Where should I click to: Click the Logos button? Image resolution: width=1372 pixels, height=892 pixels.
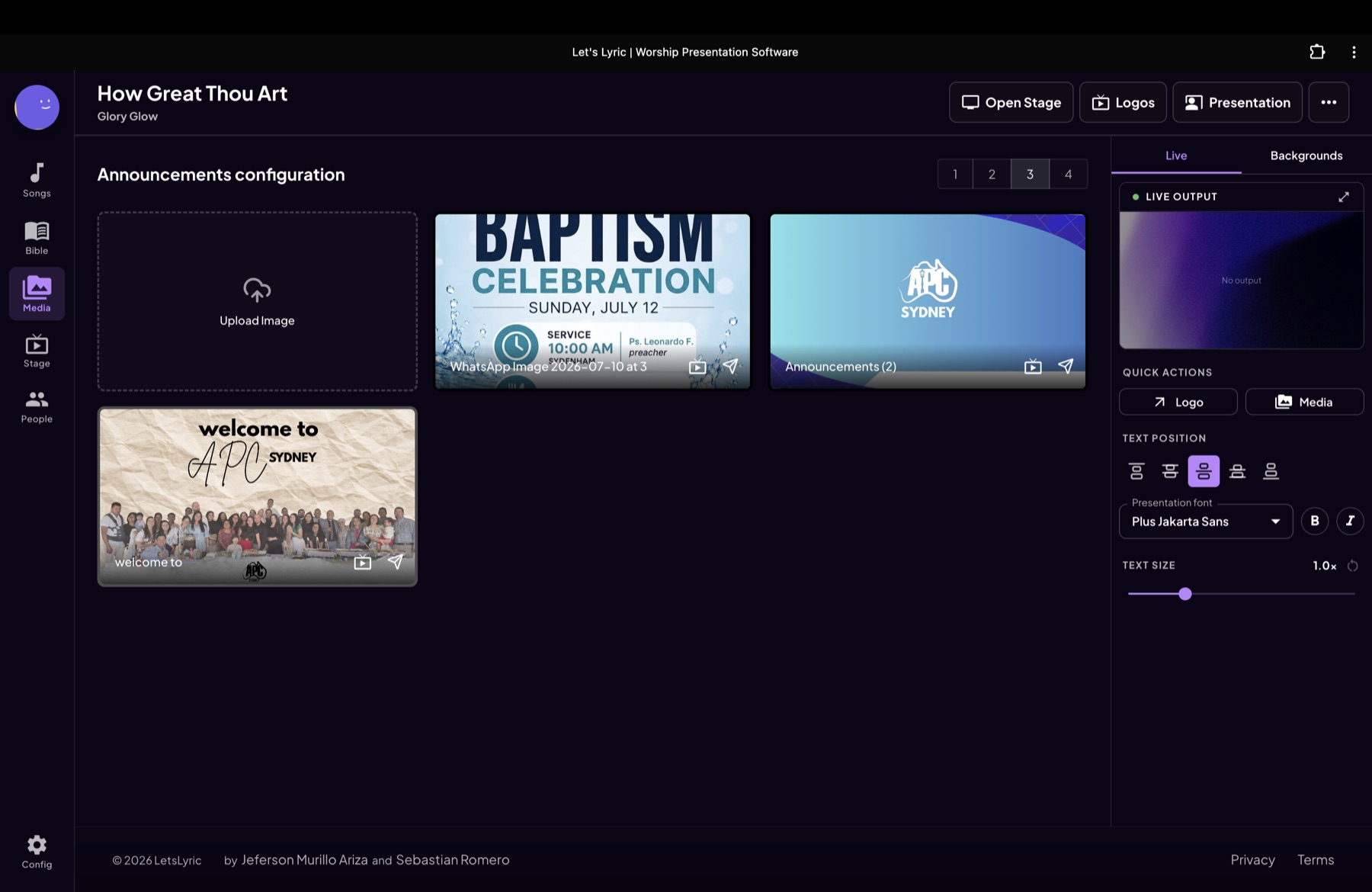(x=1123, y=102)
